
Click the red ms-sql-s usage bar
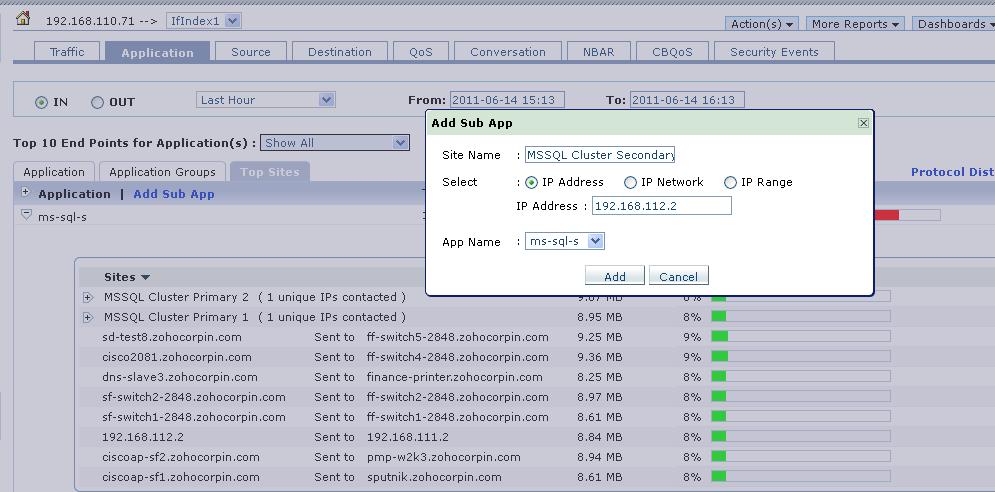[886, 215]
